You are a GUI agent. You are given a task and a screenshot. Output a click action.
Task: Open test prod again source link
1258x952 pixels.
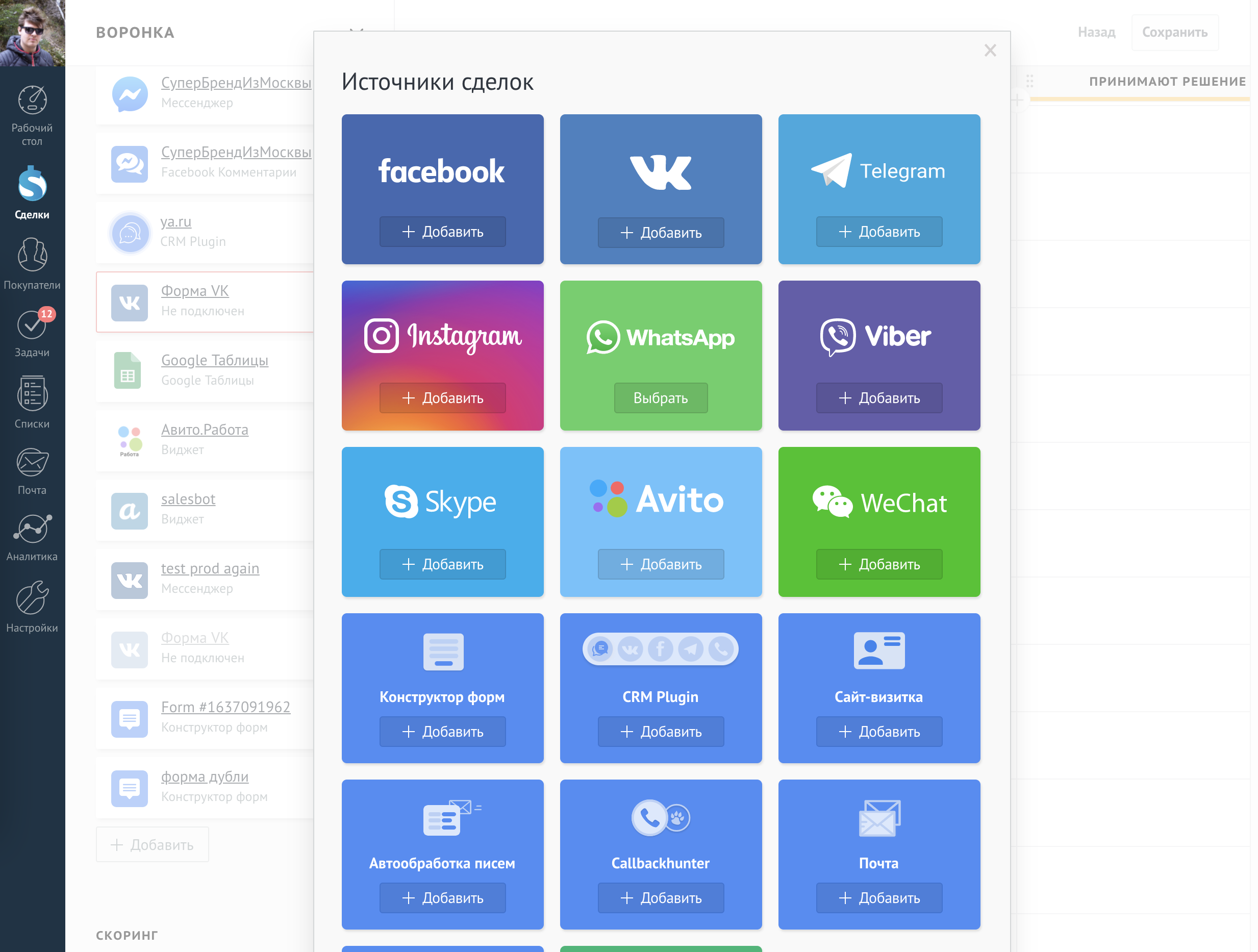point(210,569)
